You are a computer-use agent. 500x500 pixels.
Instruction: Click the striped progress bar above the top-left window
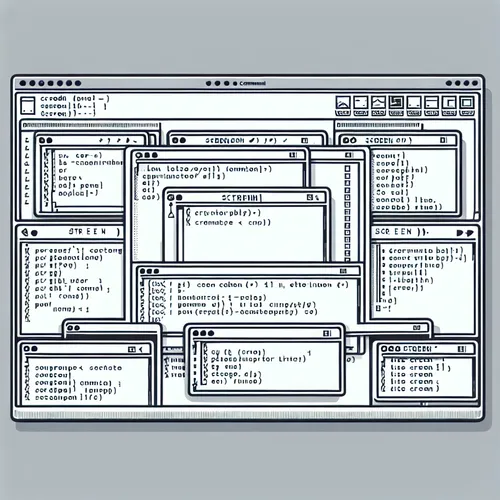[x=90, y=125]
